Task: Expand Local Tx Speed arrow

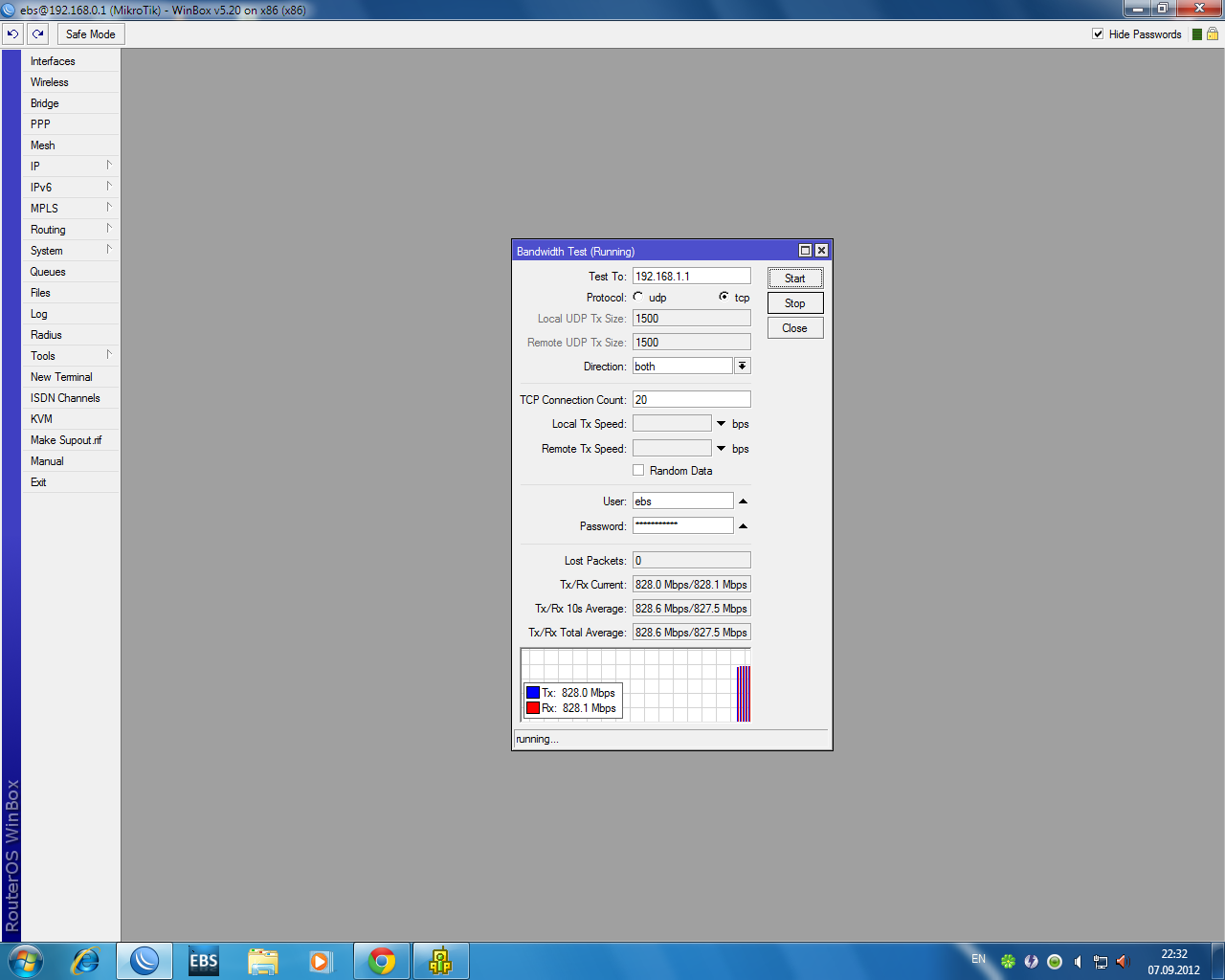Action: click(722, 423)
